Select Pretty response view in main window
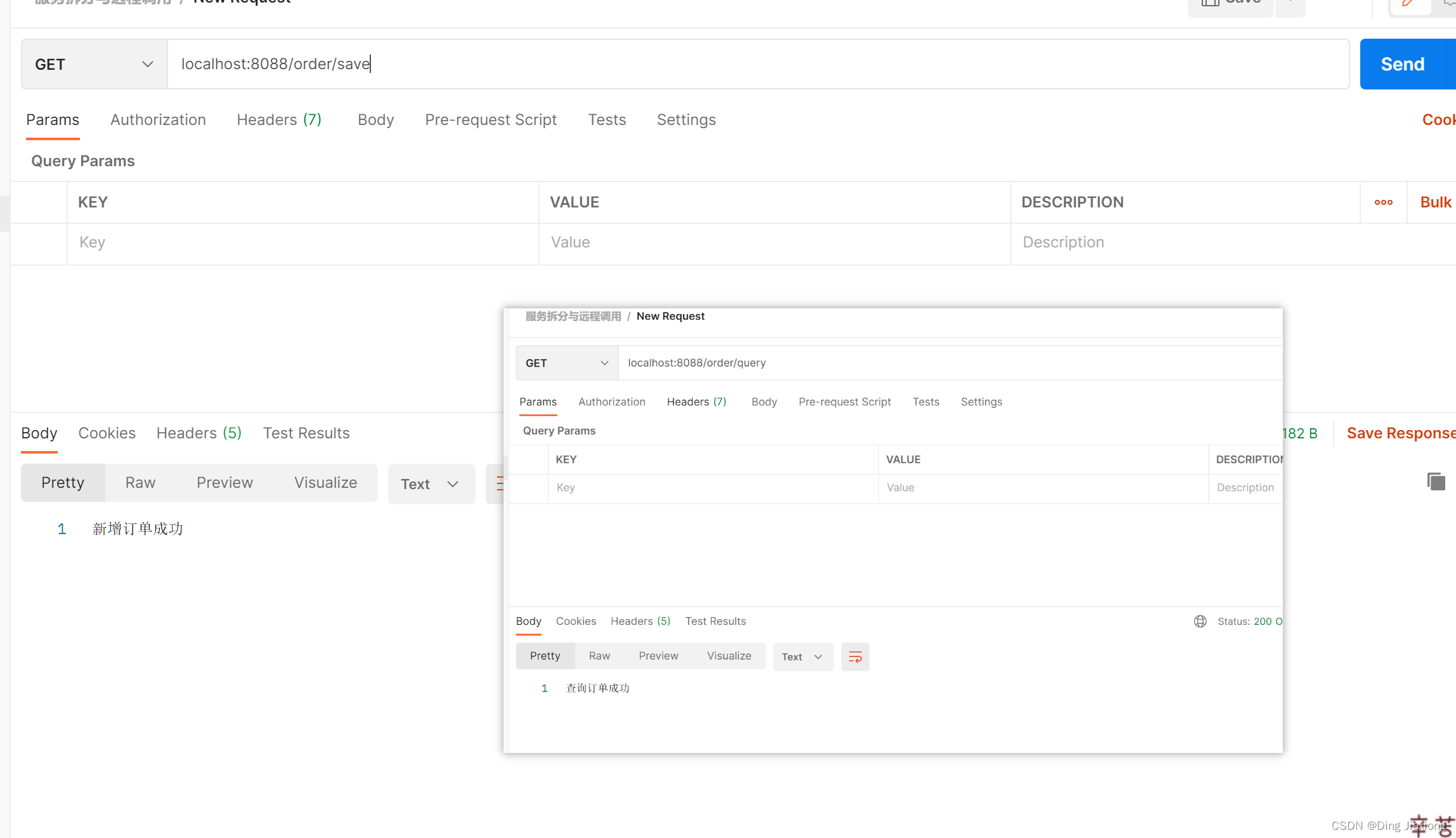This screenshot has height=838, width=1456. [63, 483]
